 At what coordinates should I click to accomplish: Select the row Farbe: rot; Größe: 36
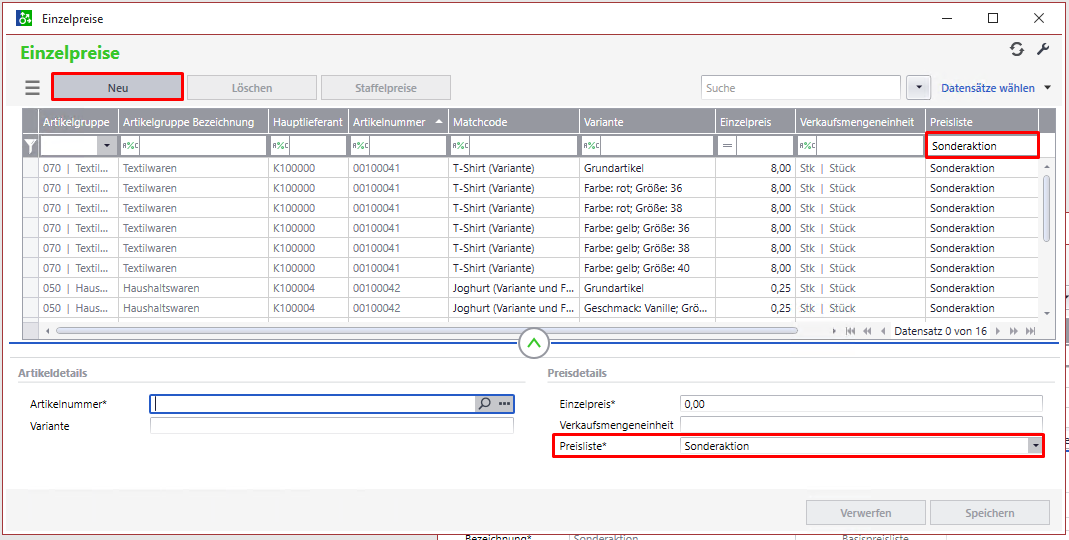point(532,188)
